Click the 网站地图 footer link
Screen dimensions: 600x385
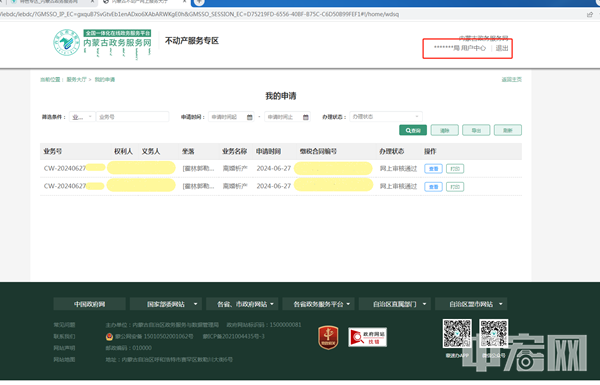point(64,359)
